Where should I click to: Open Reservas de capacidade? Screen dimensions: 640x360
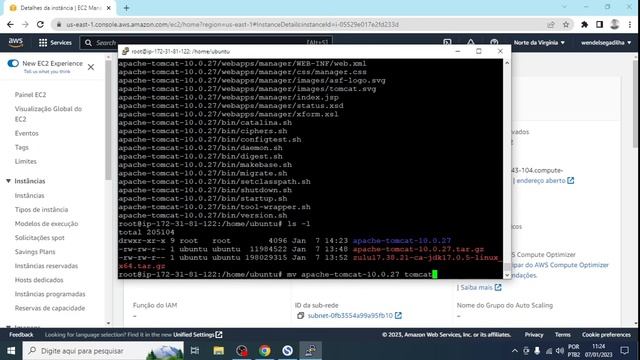click(x=50, y=308)
